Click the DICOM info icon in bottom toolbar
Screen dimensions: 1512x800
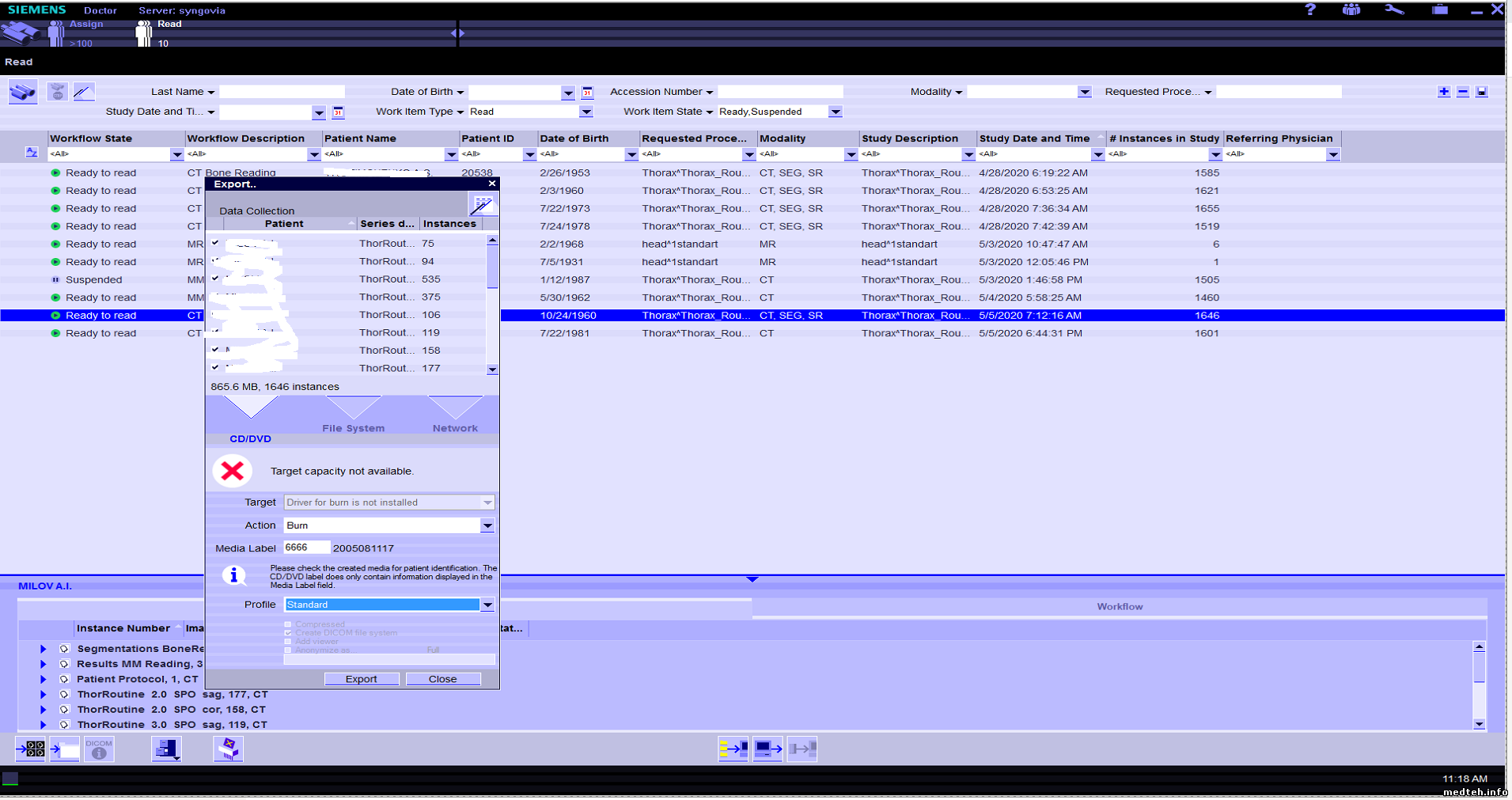(99, 749)
